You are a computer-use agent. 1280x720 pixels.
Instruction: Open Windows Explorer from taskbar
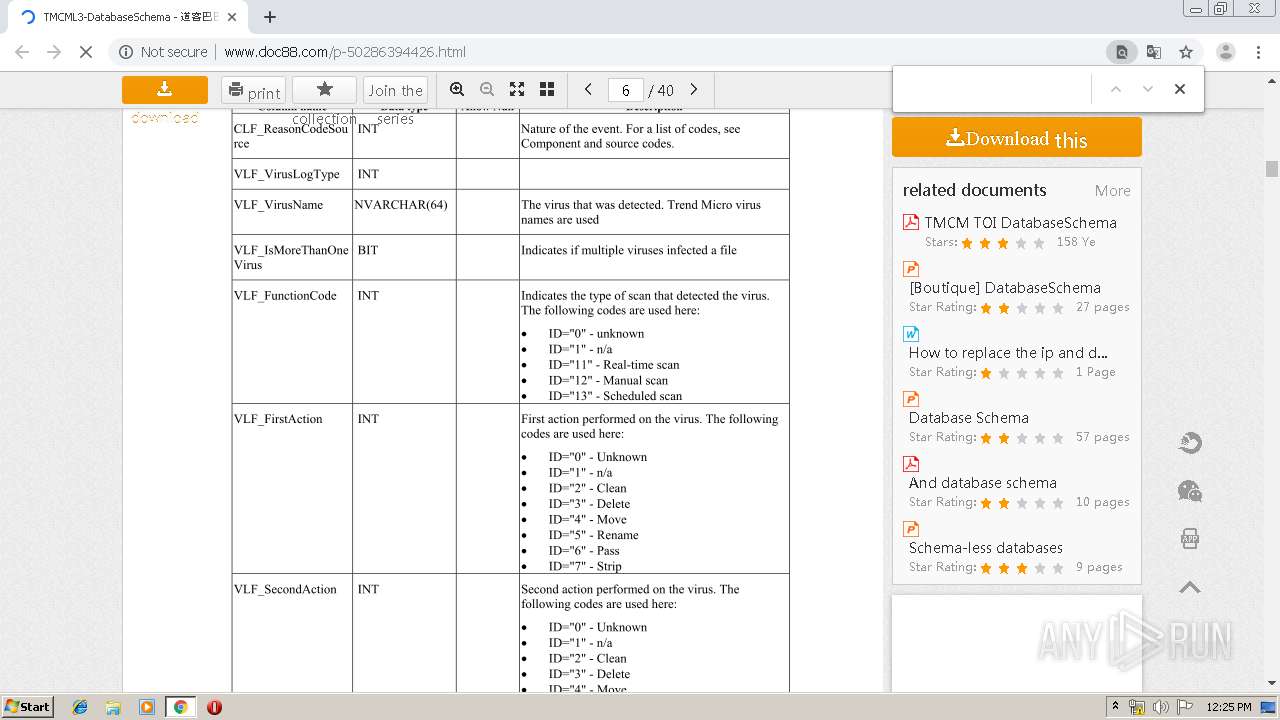point(113,707)
